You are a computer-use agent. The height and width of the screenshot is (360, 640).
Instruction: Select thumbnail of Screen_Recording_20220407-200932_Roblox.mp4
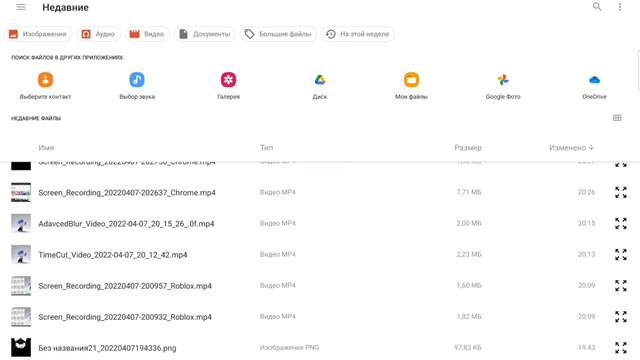[x=21, y=316]
